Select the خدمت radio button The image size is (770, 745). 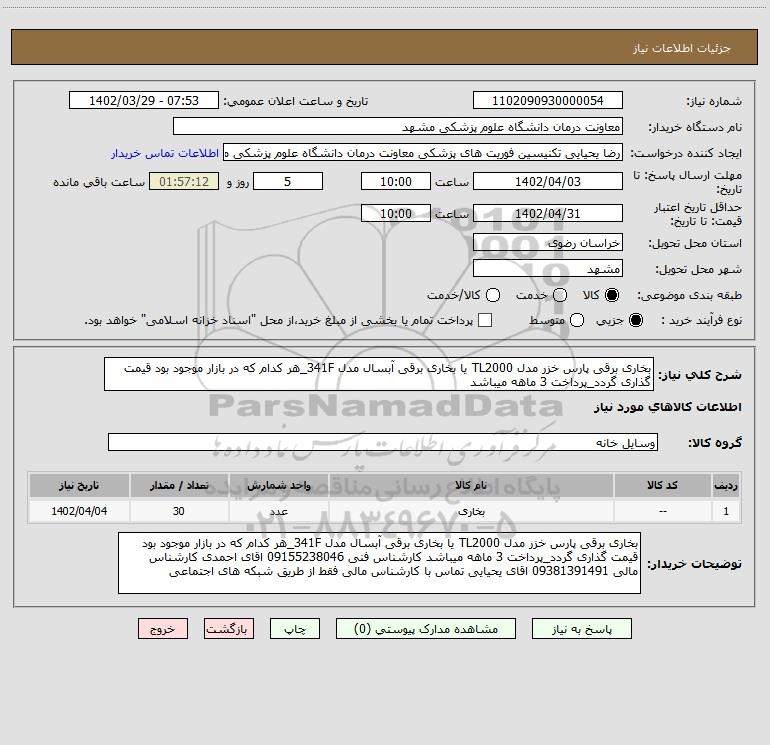tap(560, 295)
